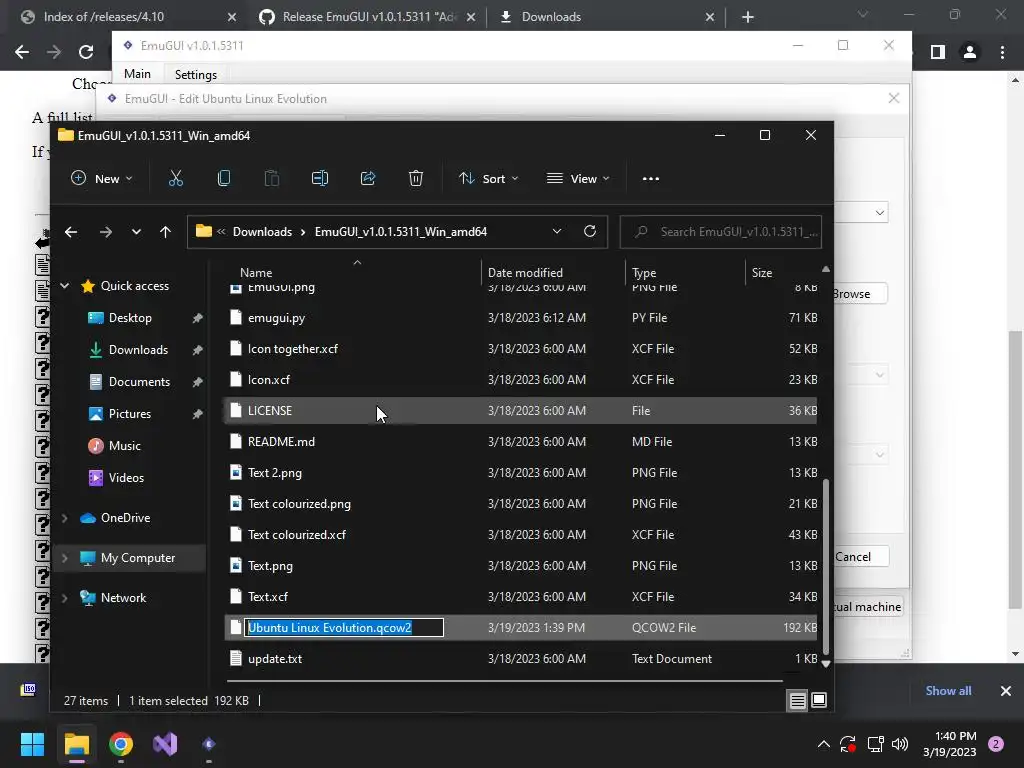Open the Main tab in EmuGUI
1024x768 pixels.
138,74
